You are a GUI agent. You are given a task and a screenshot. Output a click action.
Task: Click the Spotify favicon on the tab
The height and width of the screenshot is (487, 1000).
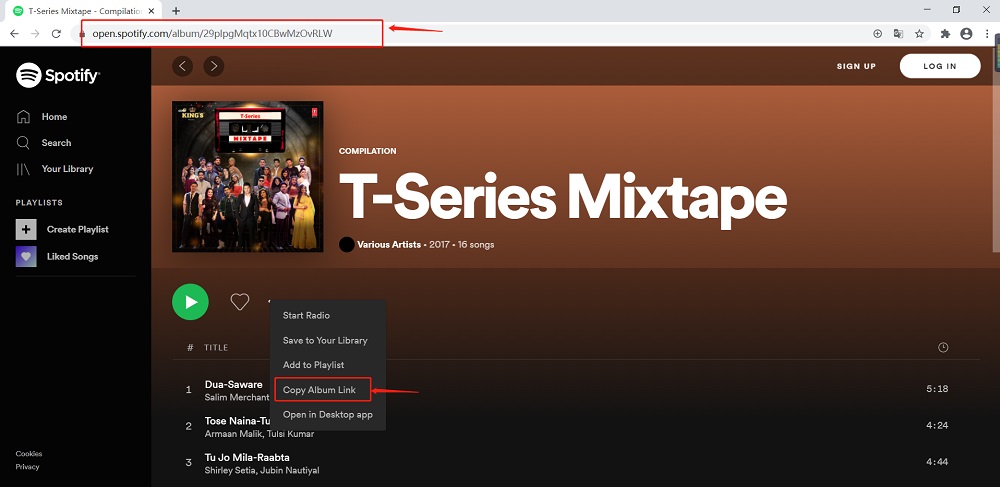click(x=18, y=11)
